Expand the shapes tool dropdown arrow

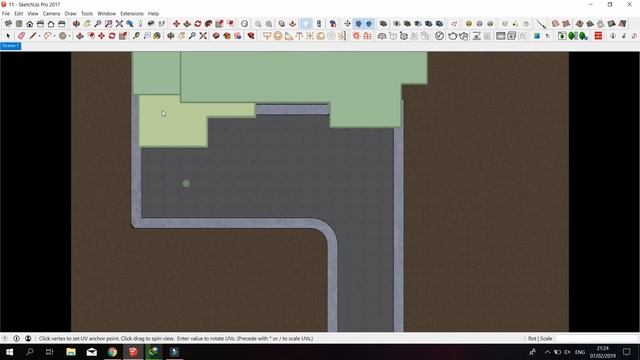[x=69, y=36]
